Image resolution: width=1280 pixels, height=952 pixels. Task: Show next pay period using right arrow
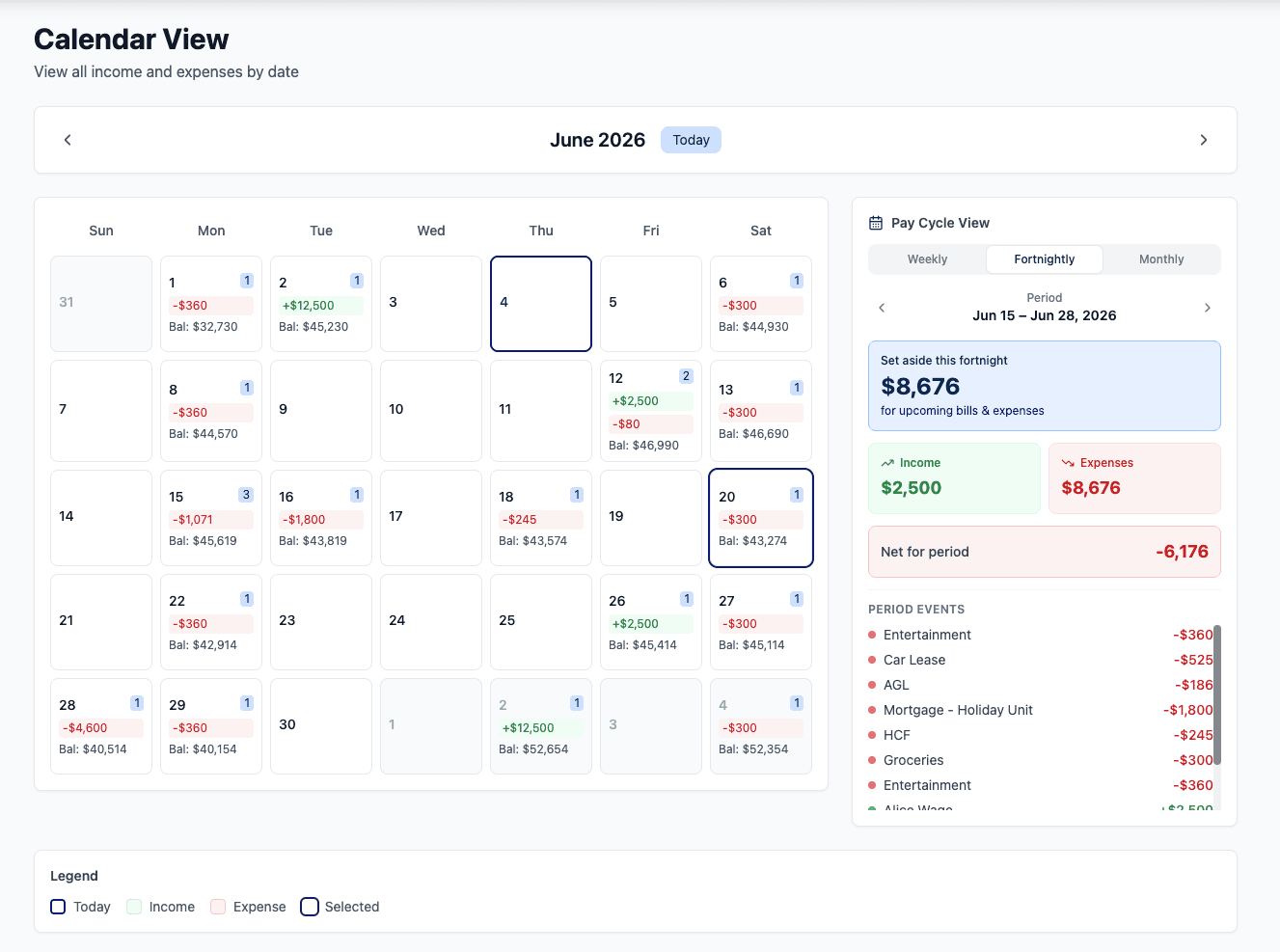coord(1208,308)
